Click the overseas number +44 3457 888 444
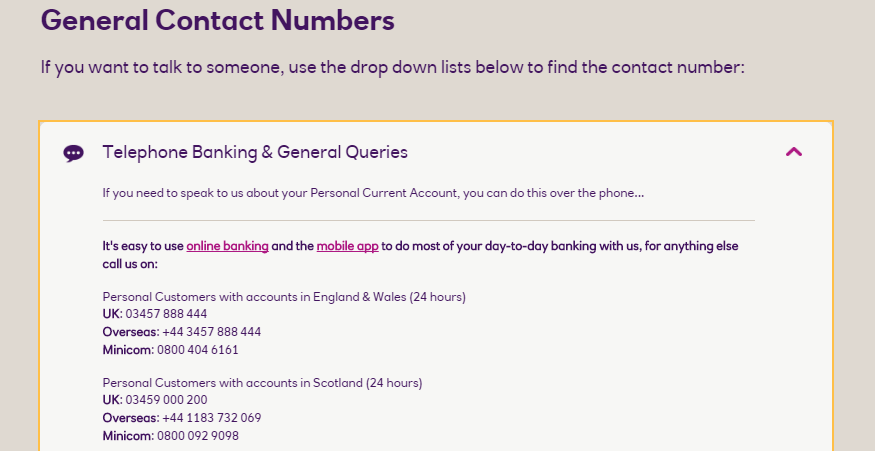Screen dimensions: 875x451 (211, 332)
